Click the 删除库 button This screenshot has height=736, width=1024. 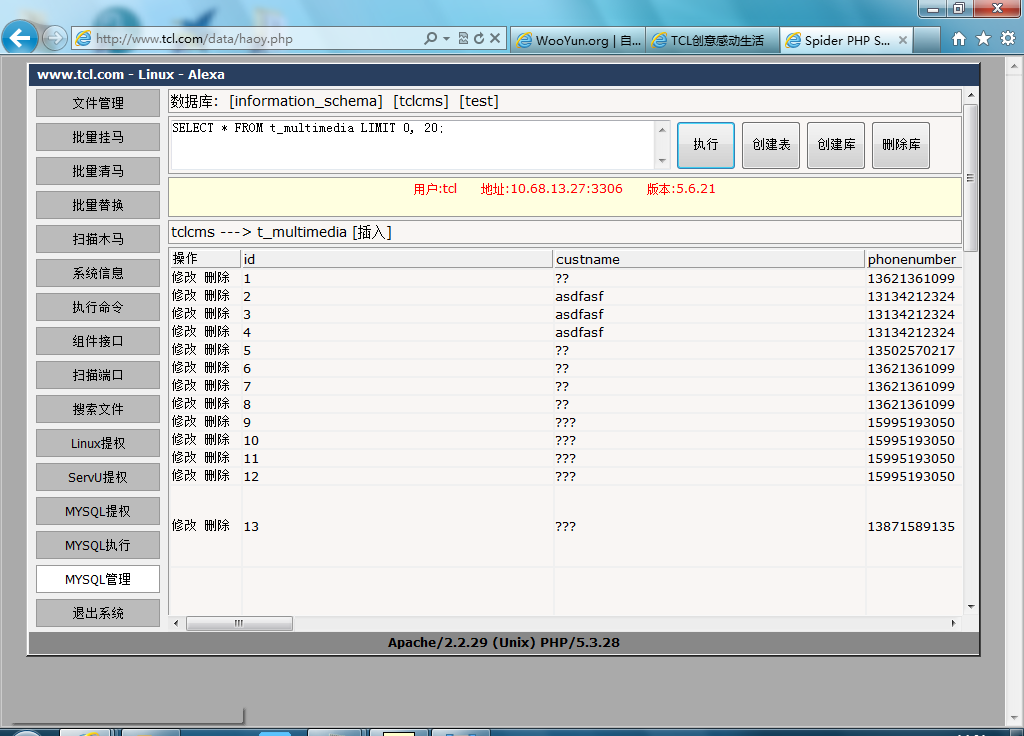pos(901,145)
